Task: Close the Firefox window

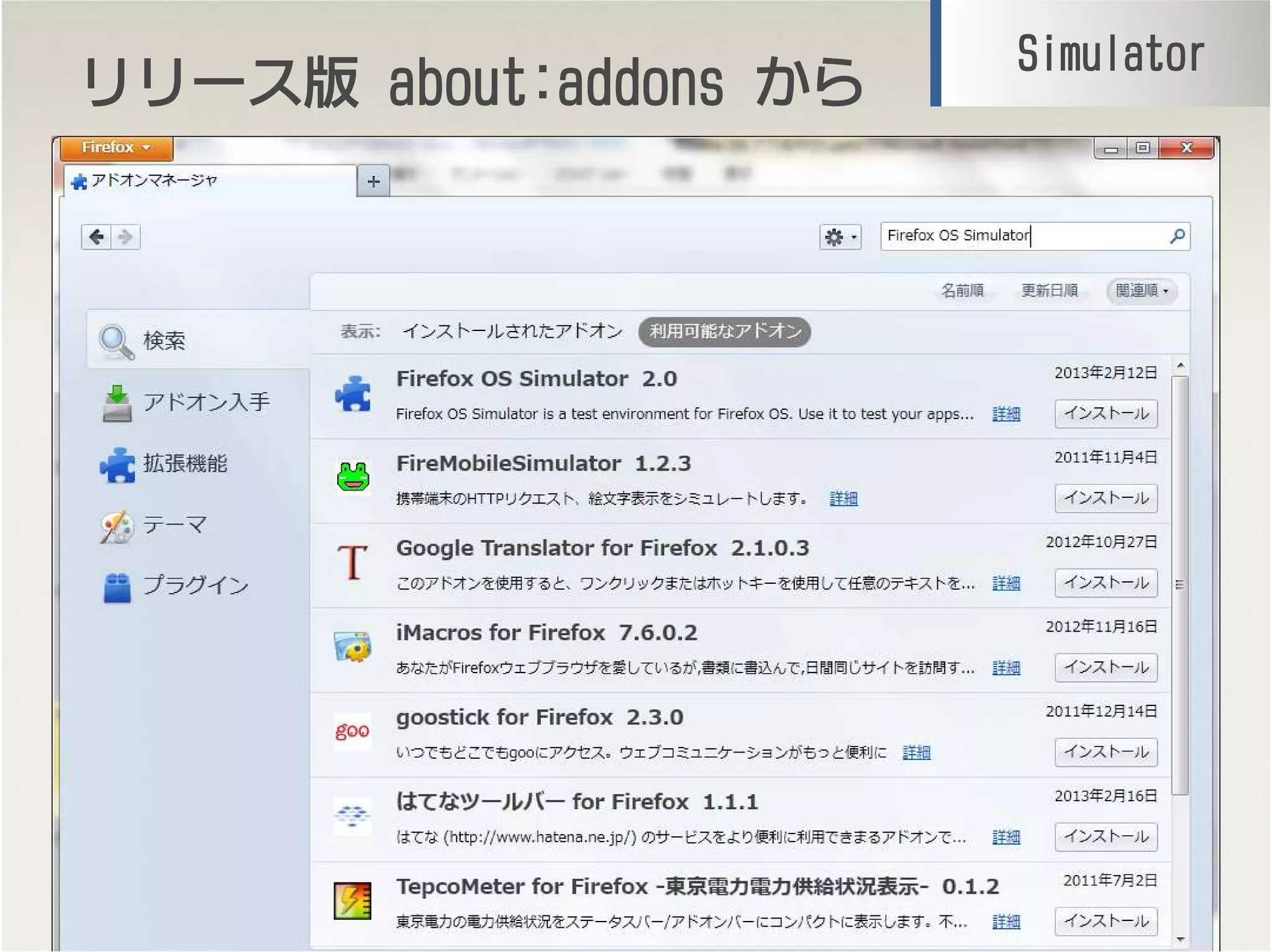Action: 1186,148
